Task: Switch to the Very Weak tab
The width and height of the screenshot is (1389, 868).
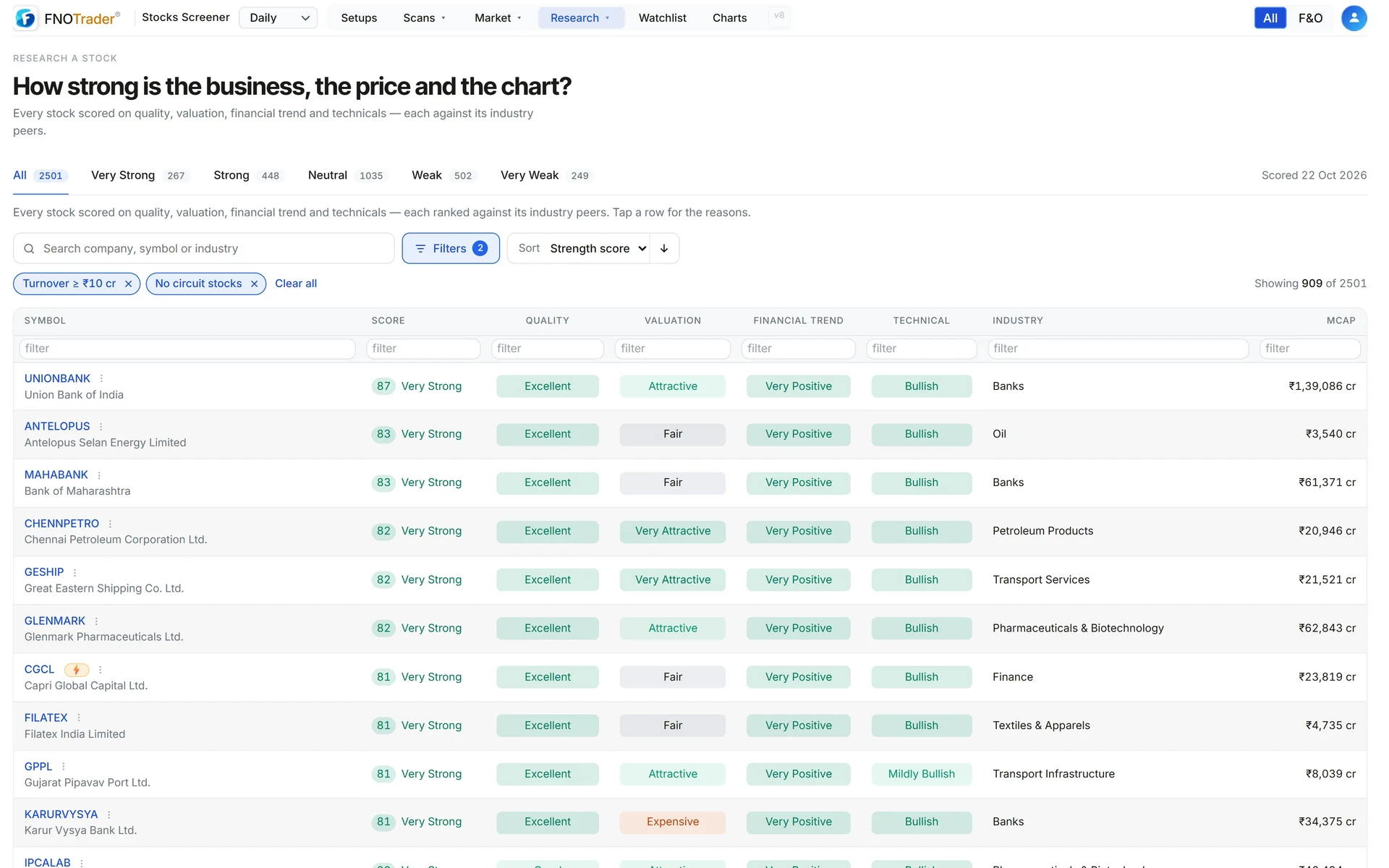Action: tap(547, 176)
